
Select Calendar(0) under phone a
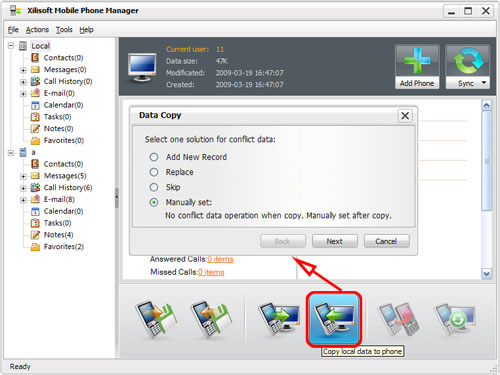tap(57, 211)
